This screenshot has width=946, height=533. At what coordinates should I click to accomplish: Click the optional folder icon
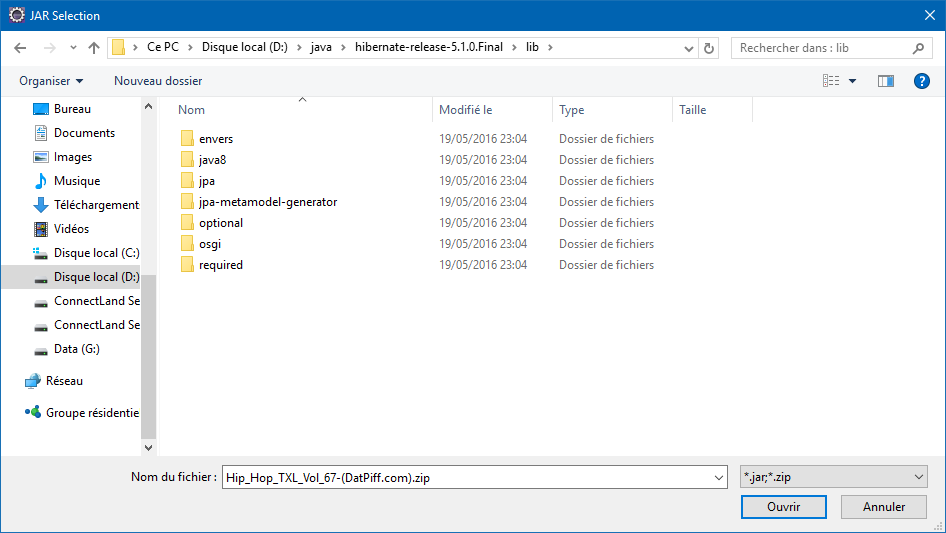pyautogui.click(x=187, y=223)
